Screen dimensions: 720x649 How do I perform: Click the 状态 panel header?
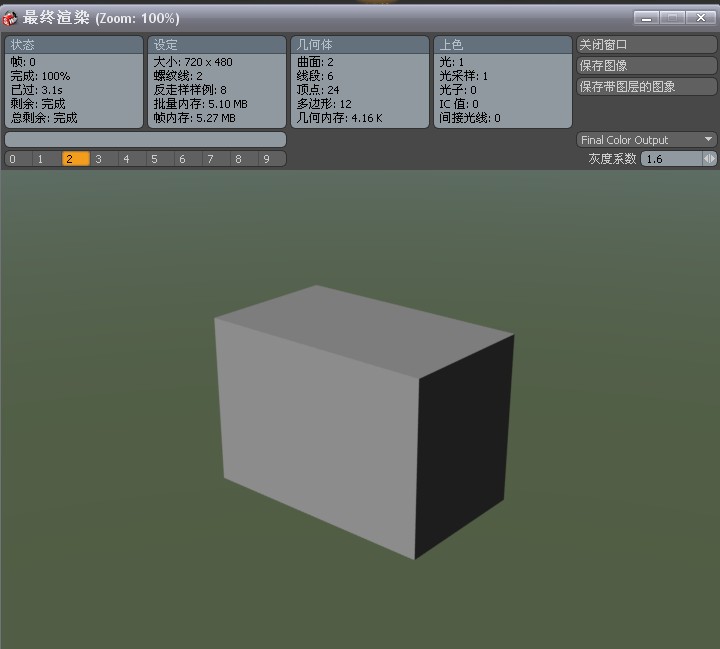[x=73, y=45]
